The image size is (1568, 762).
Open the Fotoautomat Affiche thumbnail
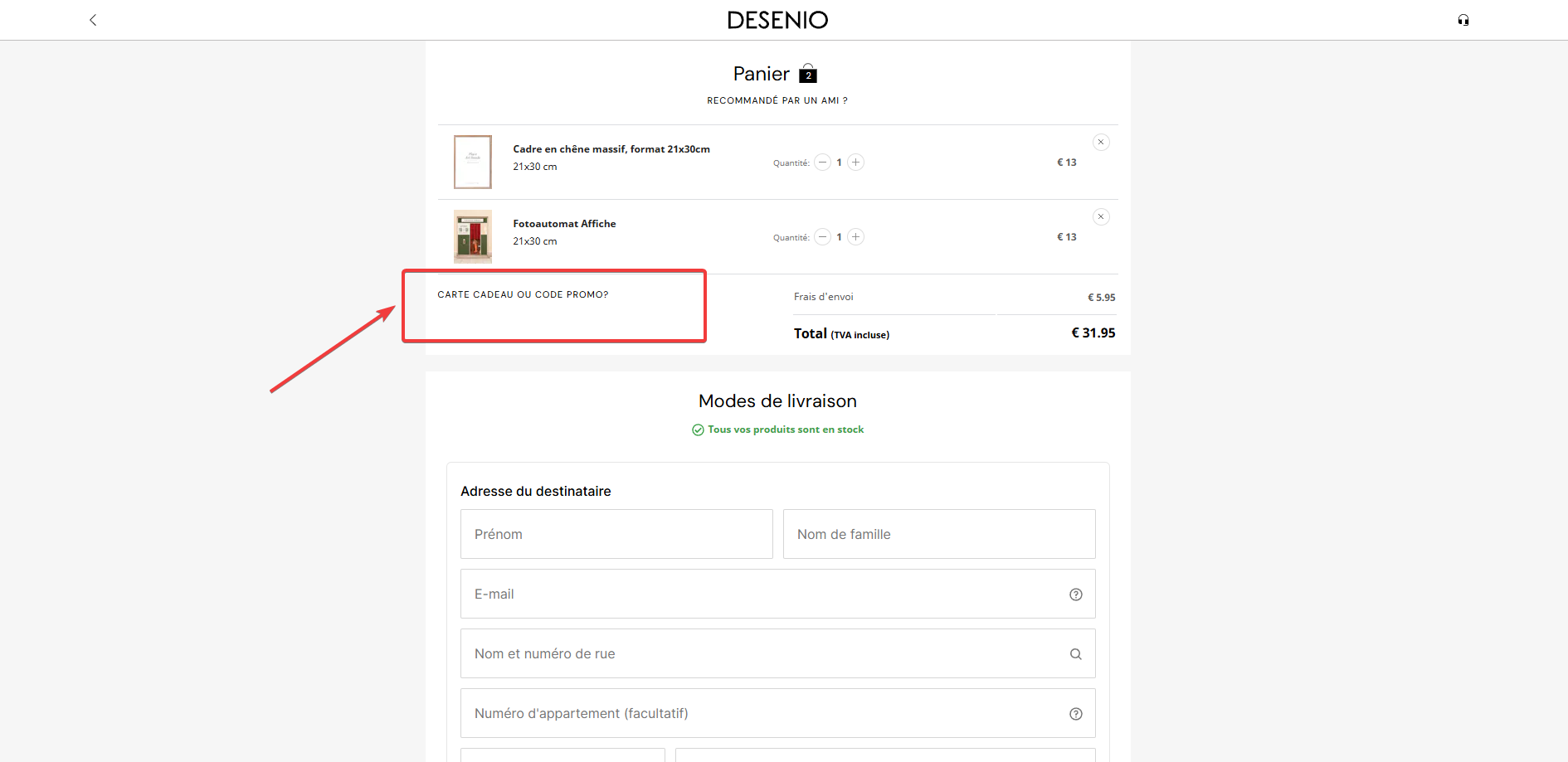coord(473,236)
